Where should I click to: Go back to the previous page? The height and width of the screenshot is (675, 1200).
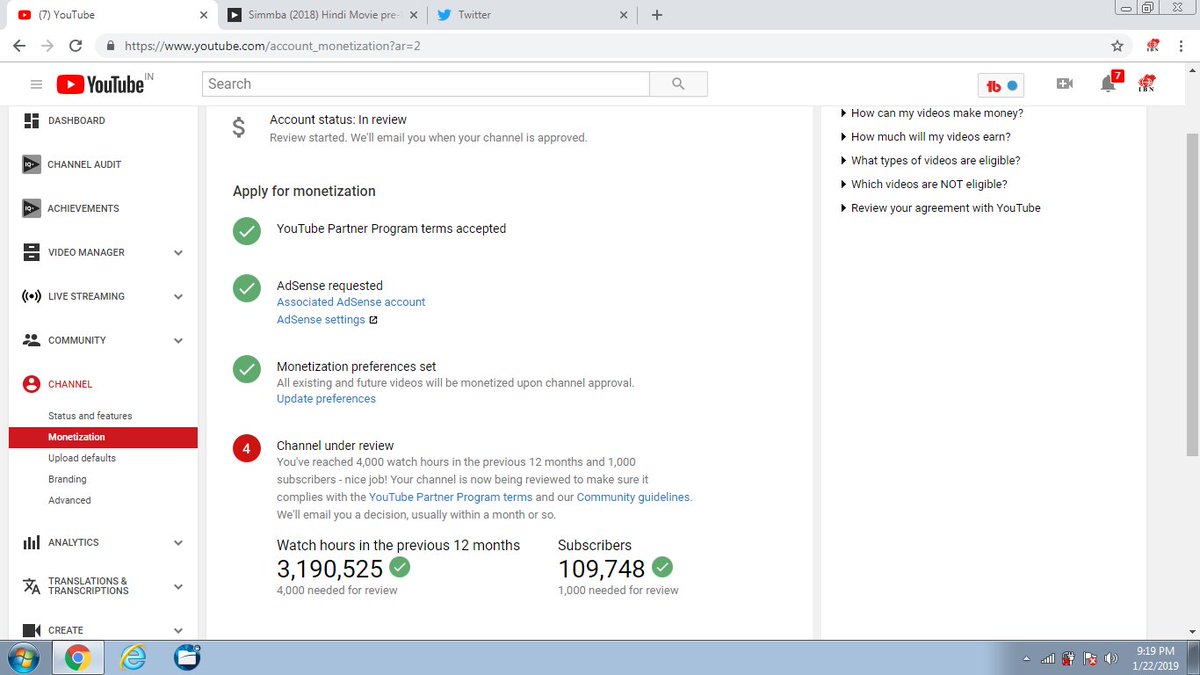[x=19, y=46]
